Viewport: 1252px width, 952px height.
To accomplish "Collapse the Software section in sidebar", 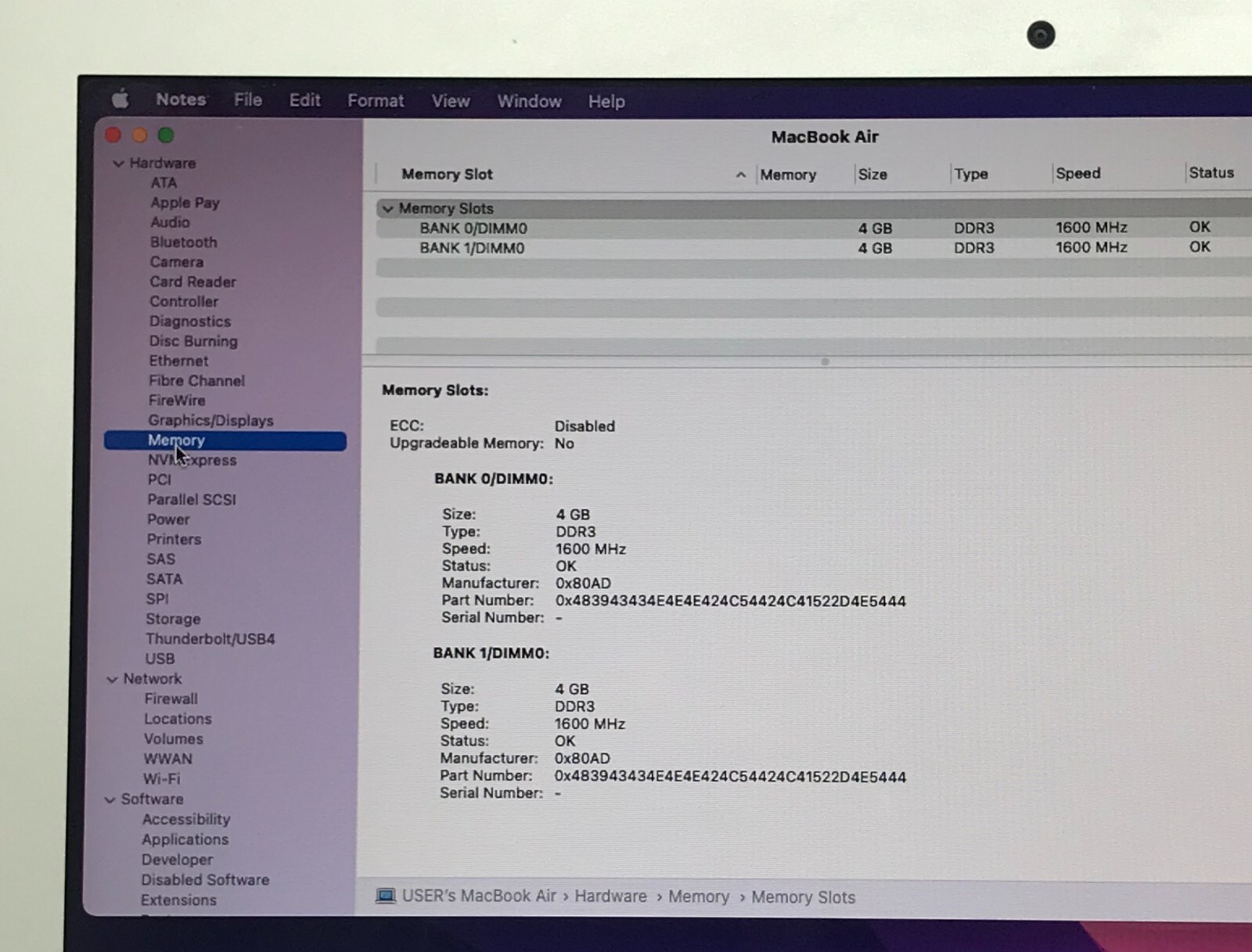I will coord(110,799).
